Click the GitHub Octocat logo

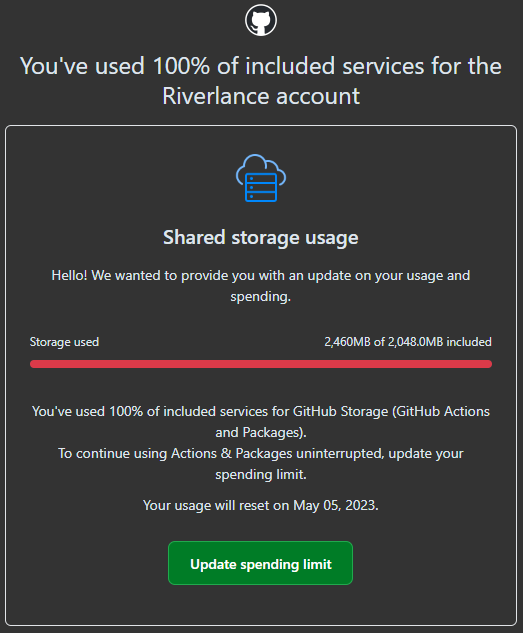tap(261, 20)
